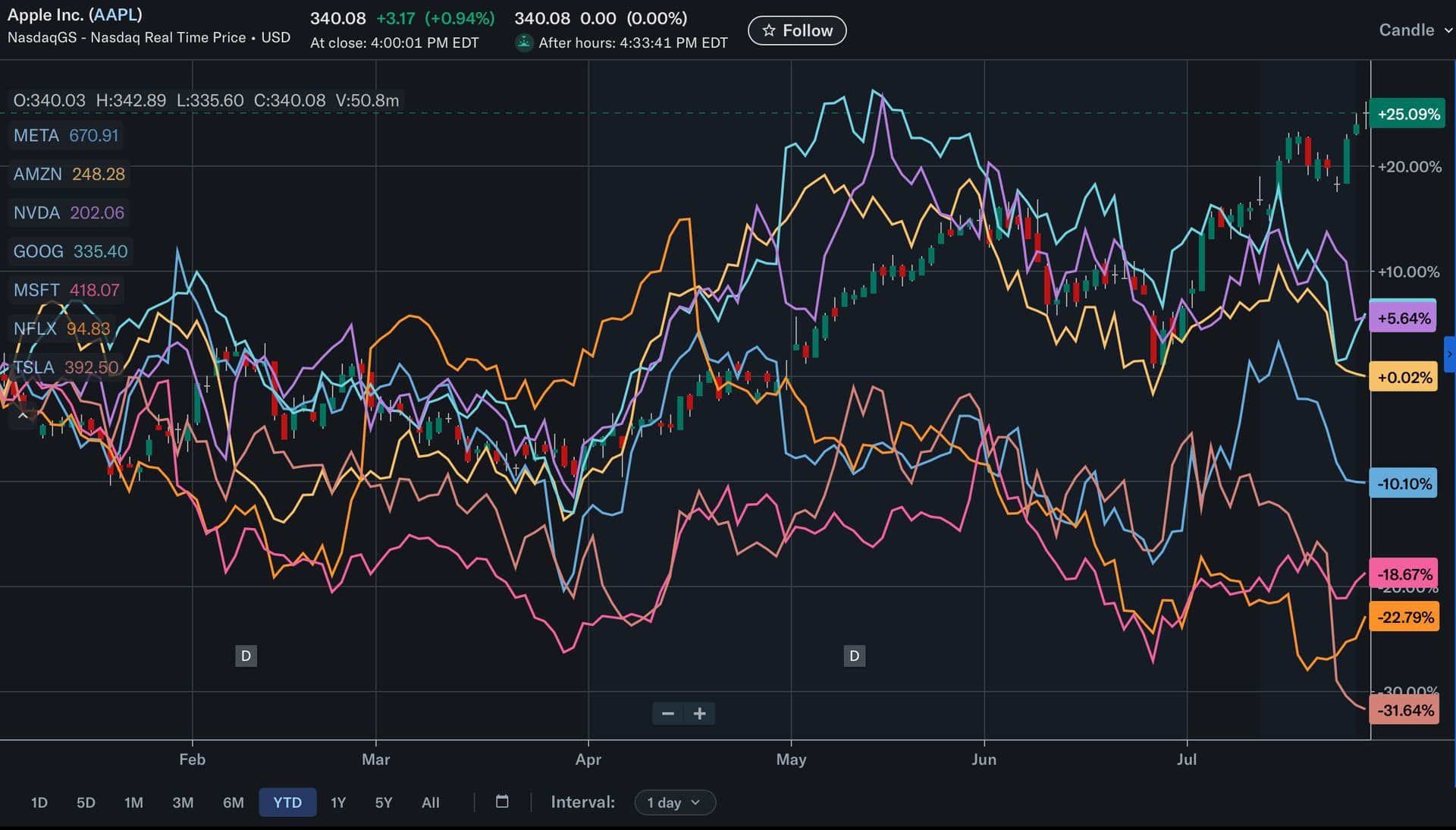Click the blue -10.10% price label

(1404, 484)
